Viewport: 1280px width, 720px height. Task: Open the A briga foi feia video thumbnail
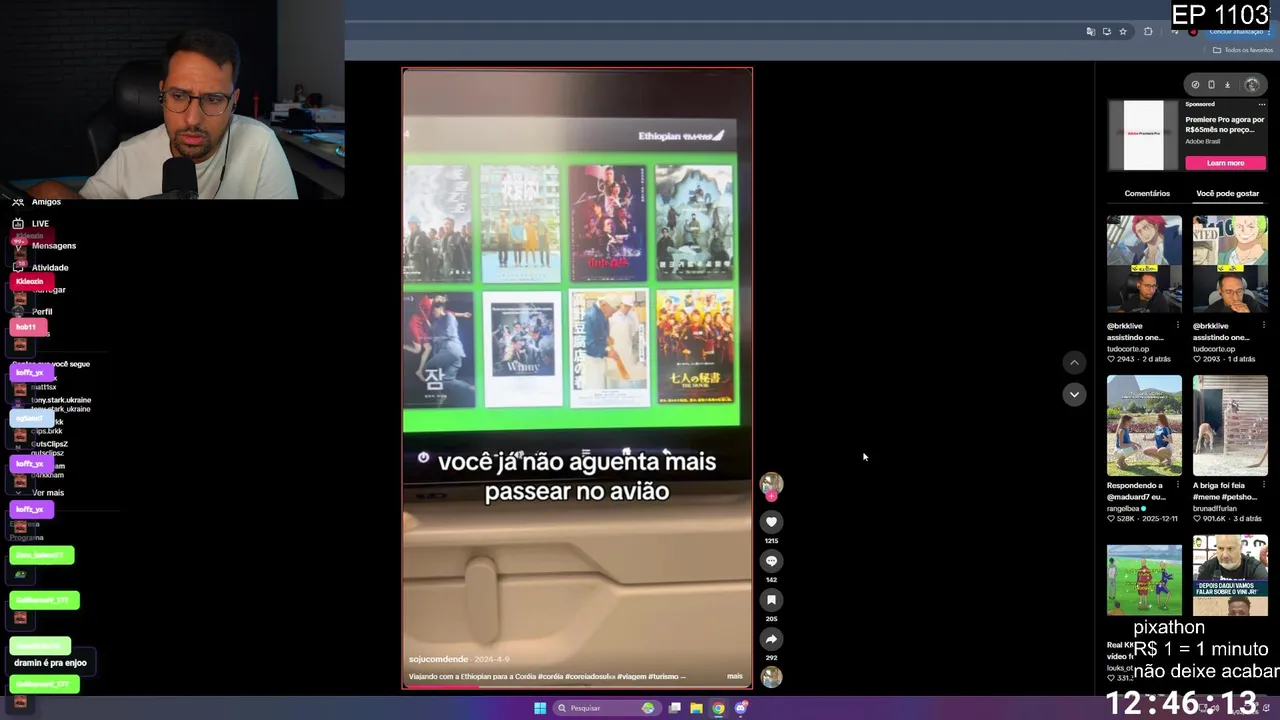pos(1230,425)
